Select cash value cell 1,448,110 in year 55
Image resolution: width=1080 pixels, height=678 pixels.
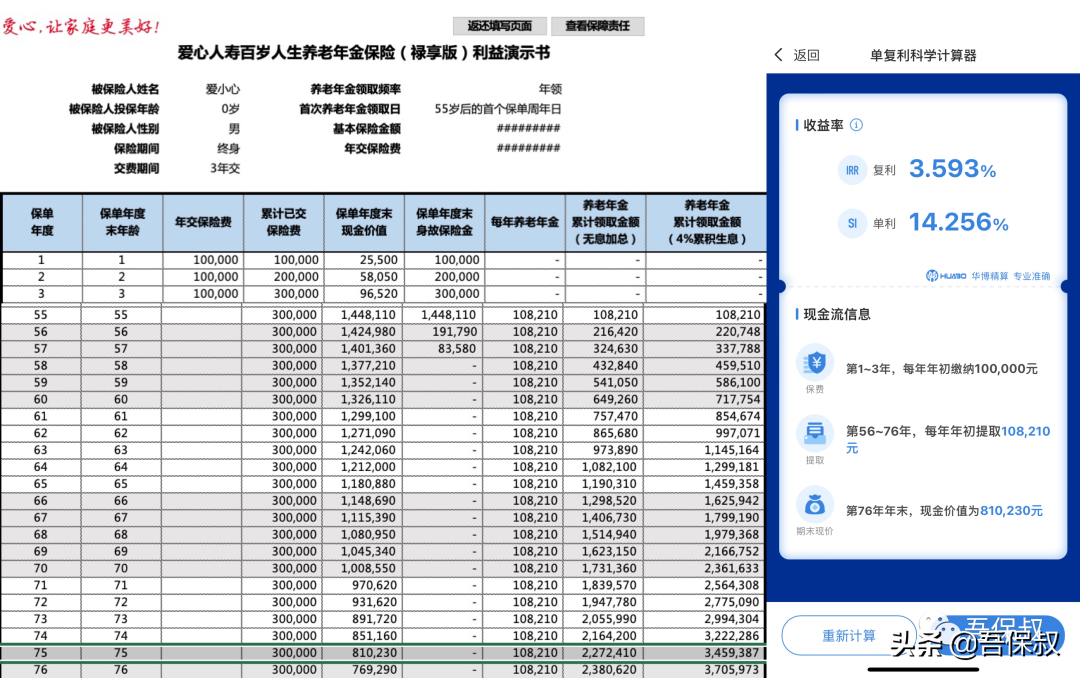362,315
